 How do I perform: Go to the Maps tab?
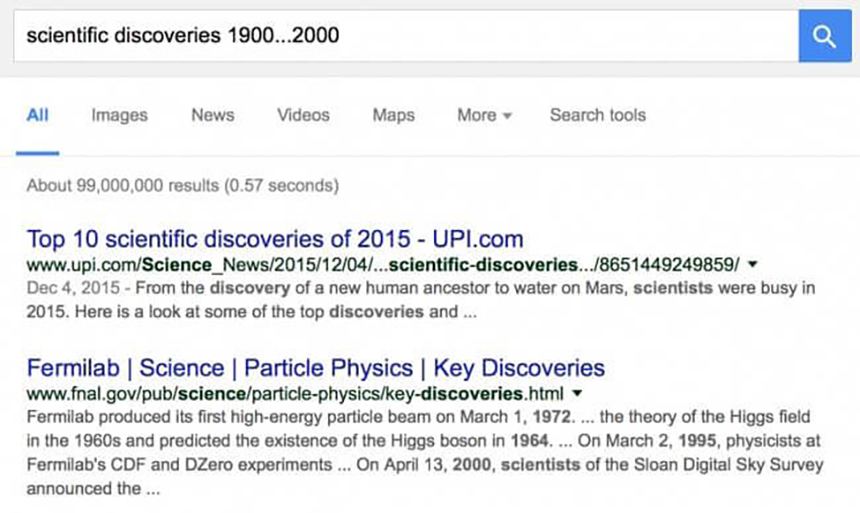pos(393,115)
